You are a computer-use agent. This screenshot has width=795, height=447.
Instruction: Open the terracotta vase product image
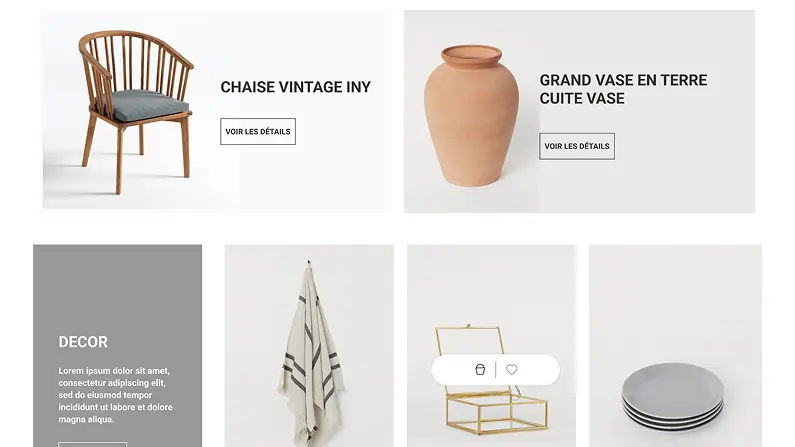(471, 116)
